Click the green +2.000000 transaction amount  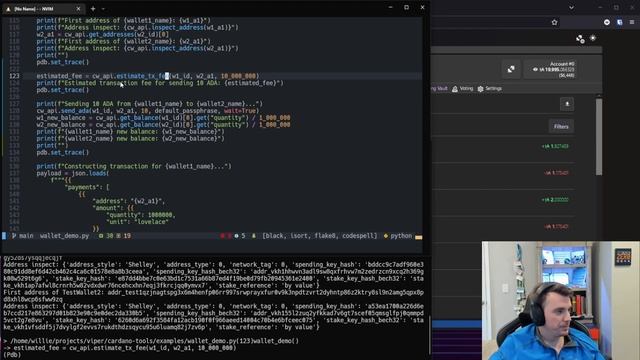click(555, 200)
